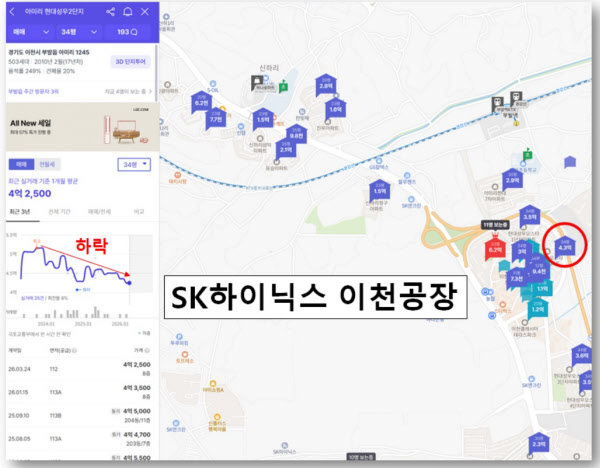Screen dimensions: 600x468
Task: Open the 매매/전세 comparison tab
Action: [97, 212]
